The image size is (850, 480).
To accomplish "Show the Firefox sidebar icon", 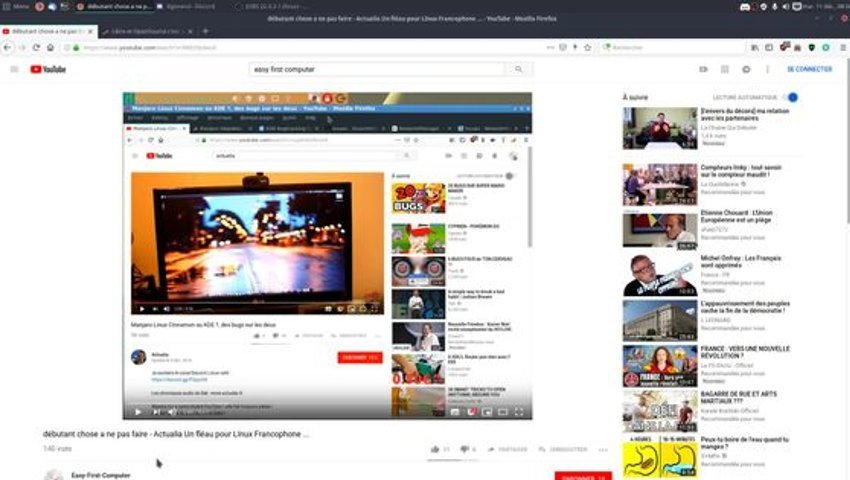I will coord(769,48).
